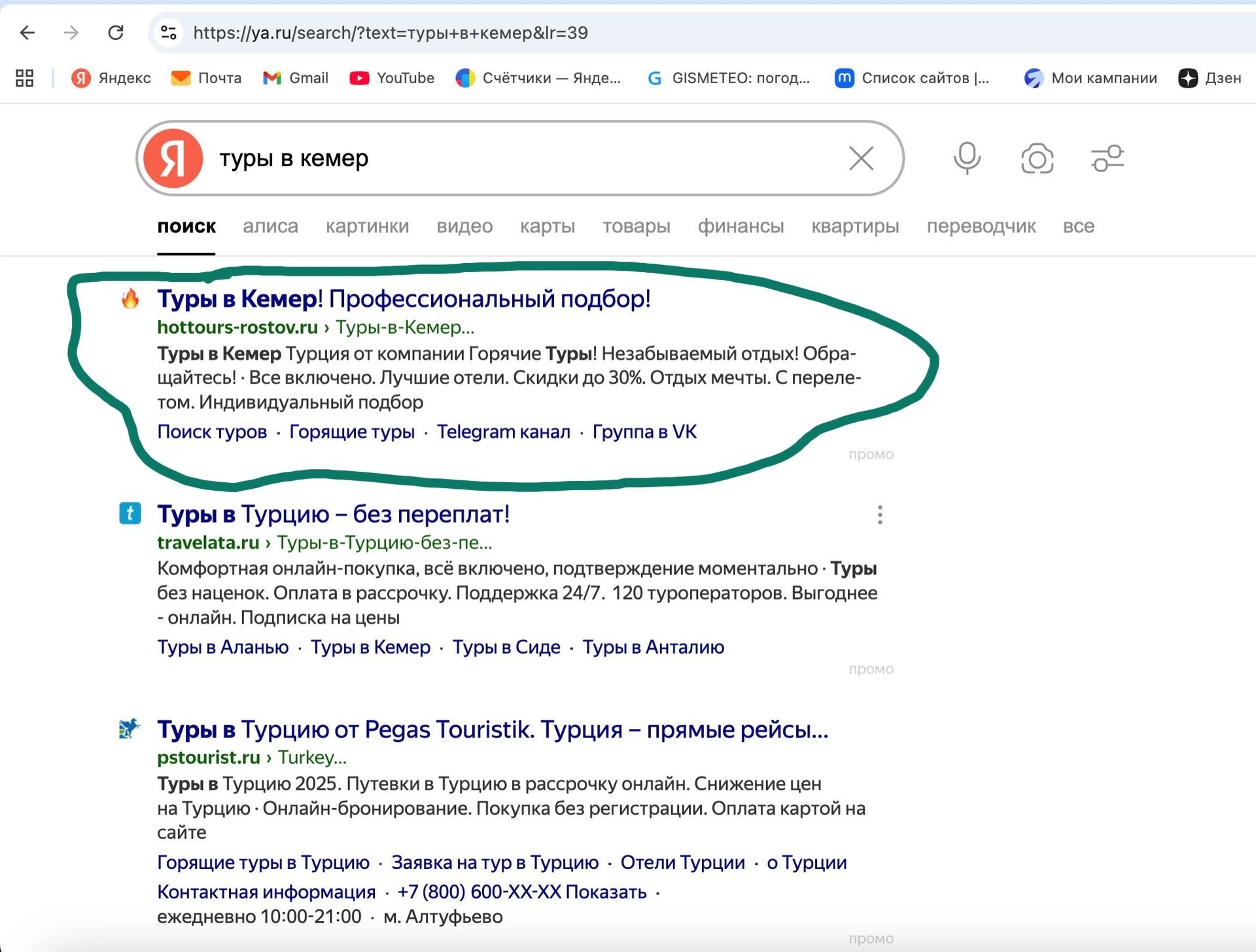
Task: Click the browser address bar URL
Action: click(391, 33)
